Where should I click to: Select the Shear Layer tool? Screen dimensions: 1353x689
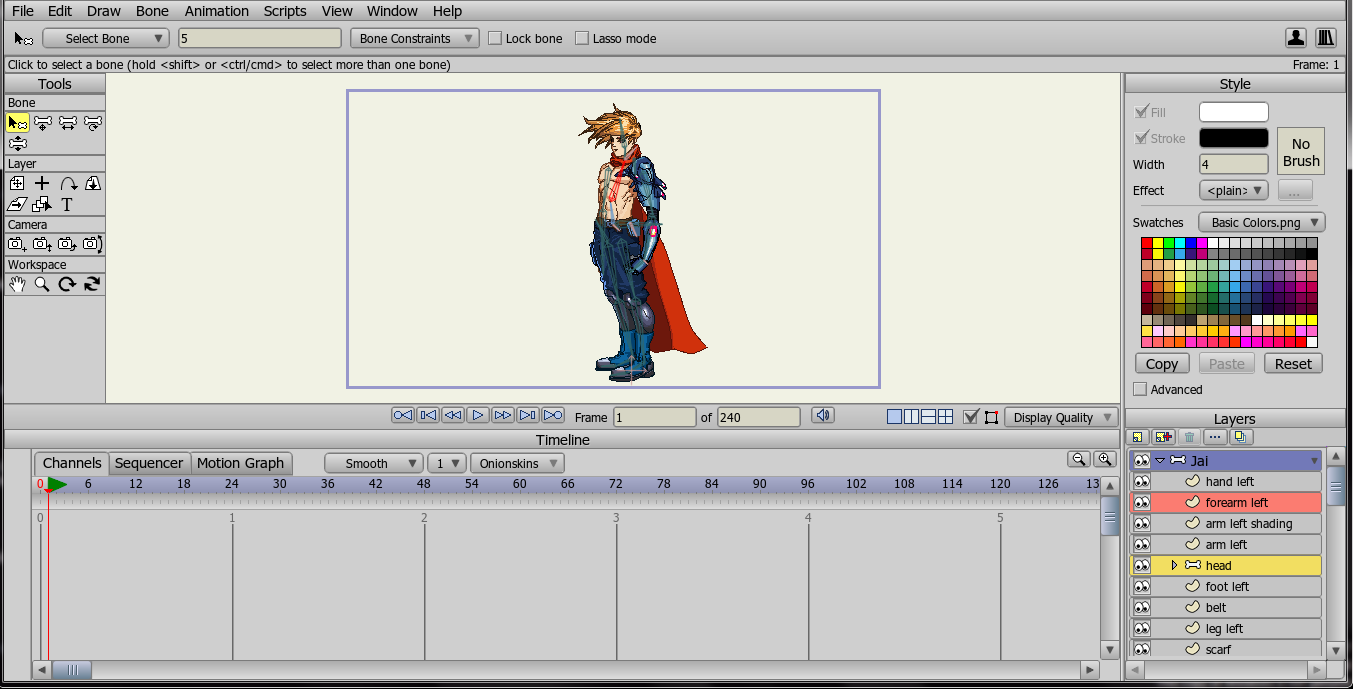[17, 204]
